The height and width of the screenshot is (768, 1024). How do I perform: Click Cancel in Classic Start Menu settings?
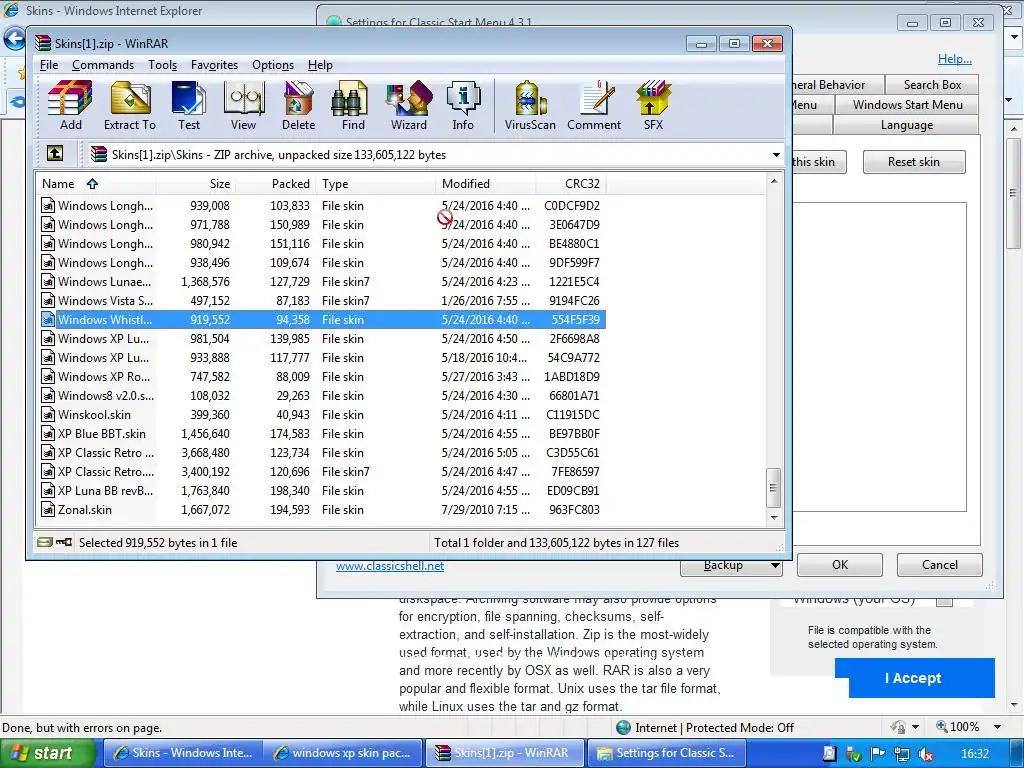(x=939, y=565)
